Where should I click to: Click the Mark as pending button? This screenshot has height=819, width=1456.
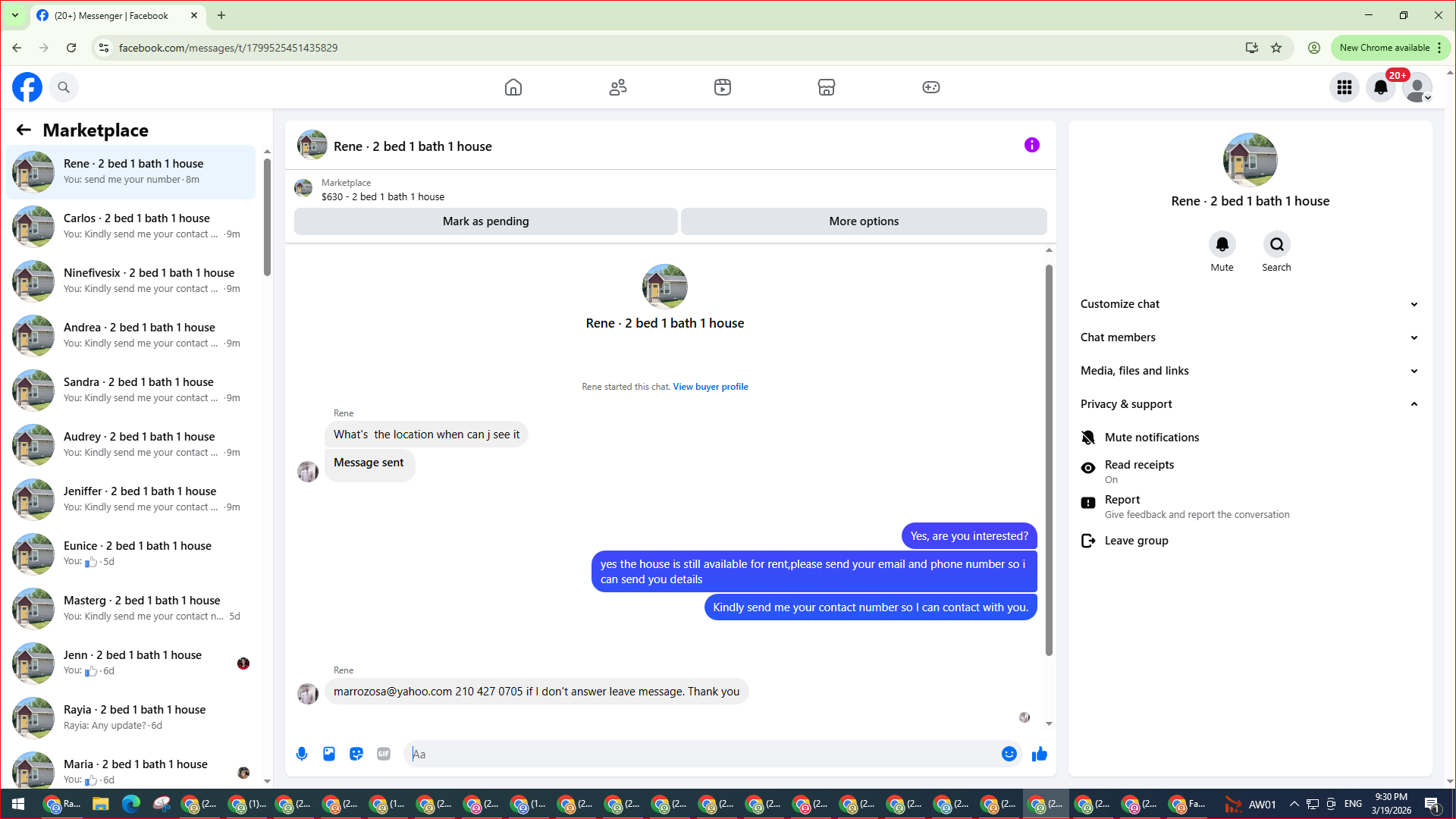[485, 221]
